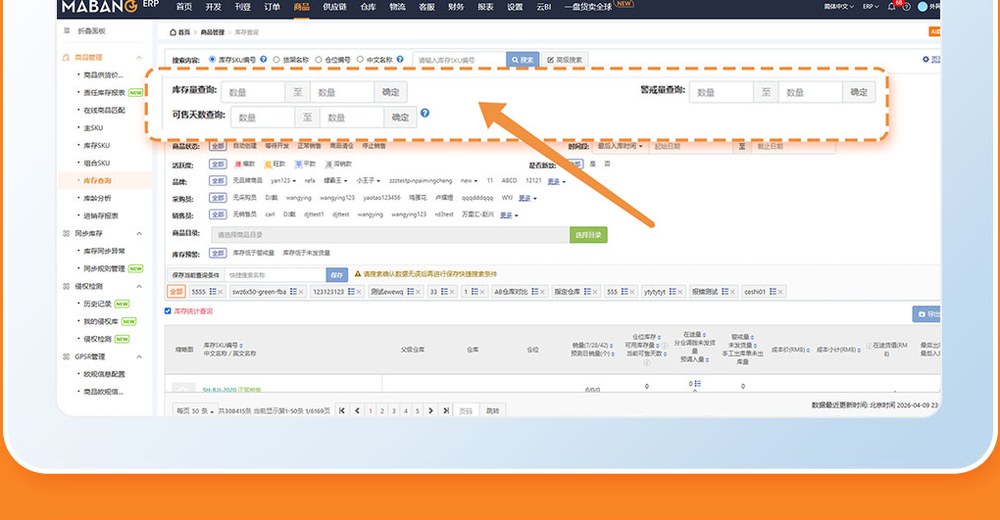This screenshot has height=520, width=1000.
Task: Click the blue 搜索 search button
Action: point(522,60)
